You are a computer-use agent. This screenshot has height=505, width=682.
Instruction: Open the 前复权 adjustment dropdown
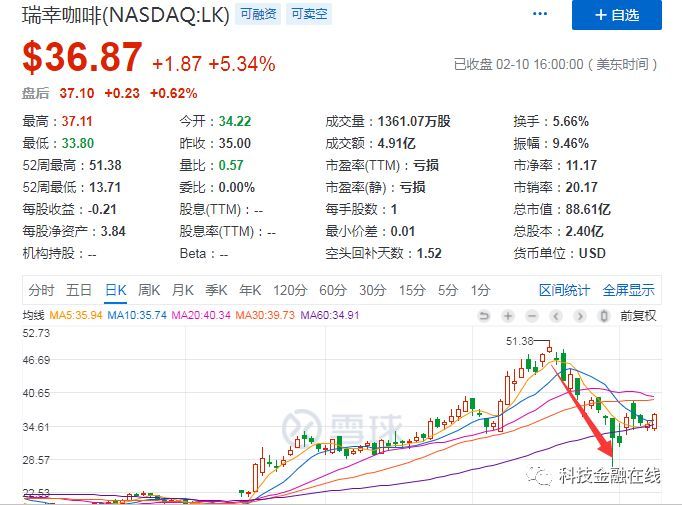638,316
